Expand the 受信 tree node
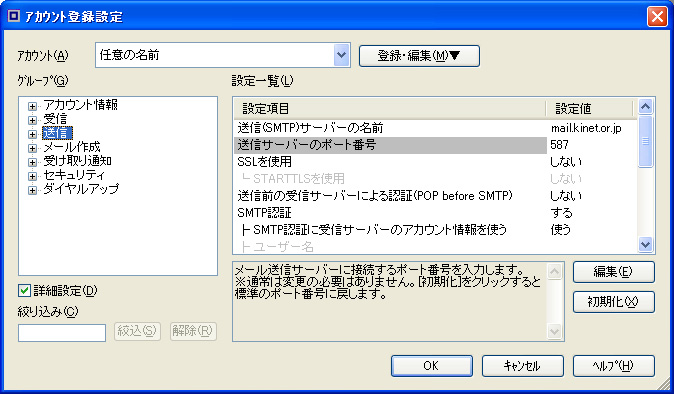 point(32,120)
